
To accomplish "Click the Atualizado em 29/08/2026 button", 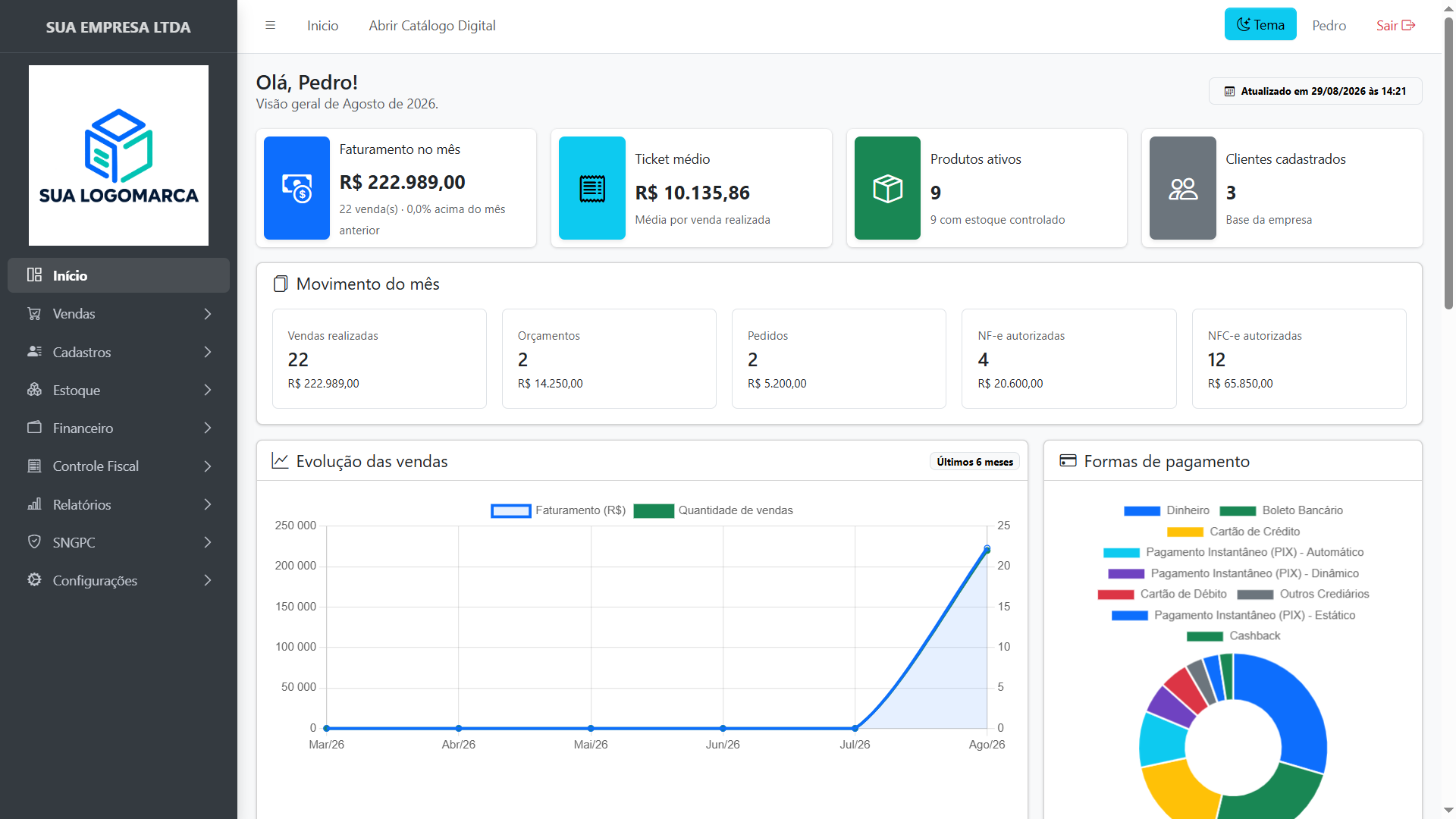I will point(1315,91).
